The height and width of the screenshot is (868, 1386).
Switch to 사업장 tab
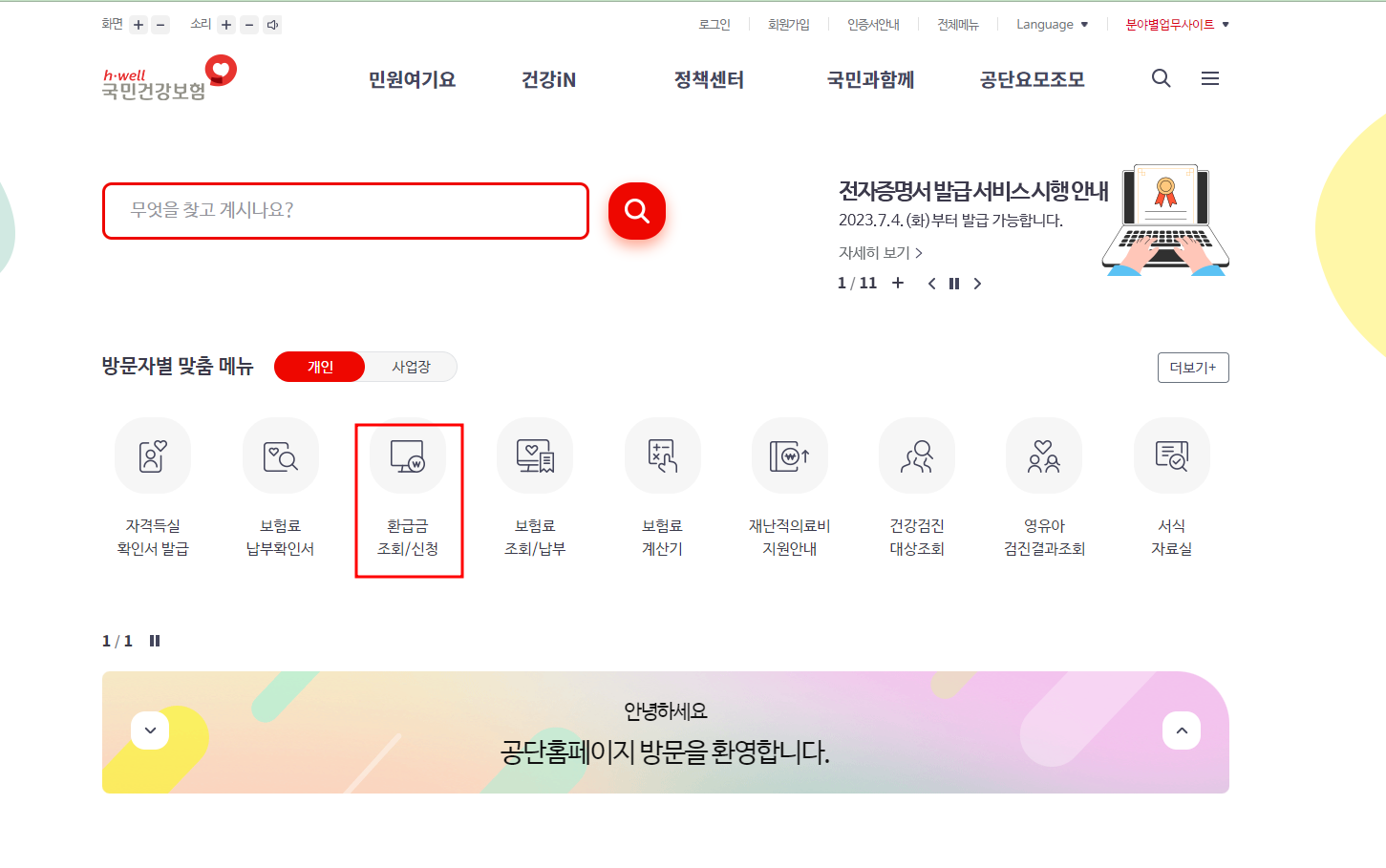(411, 367)
